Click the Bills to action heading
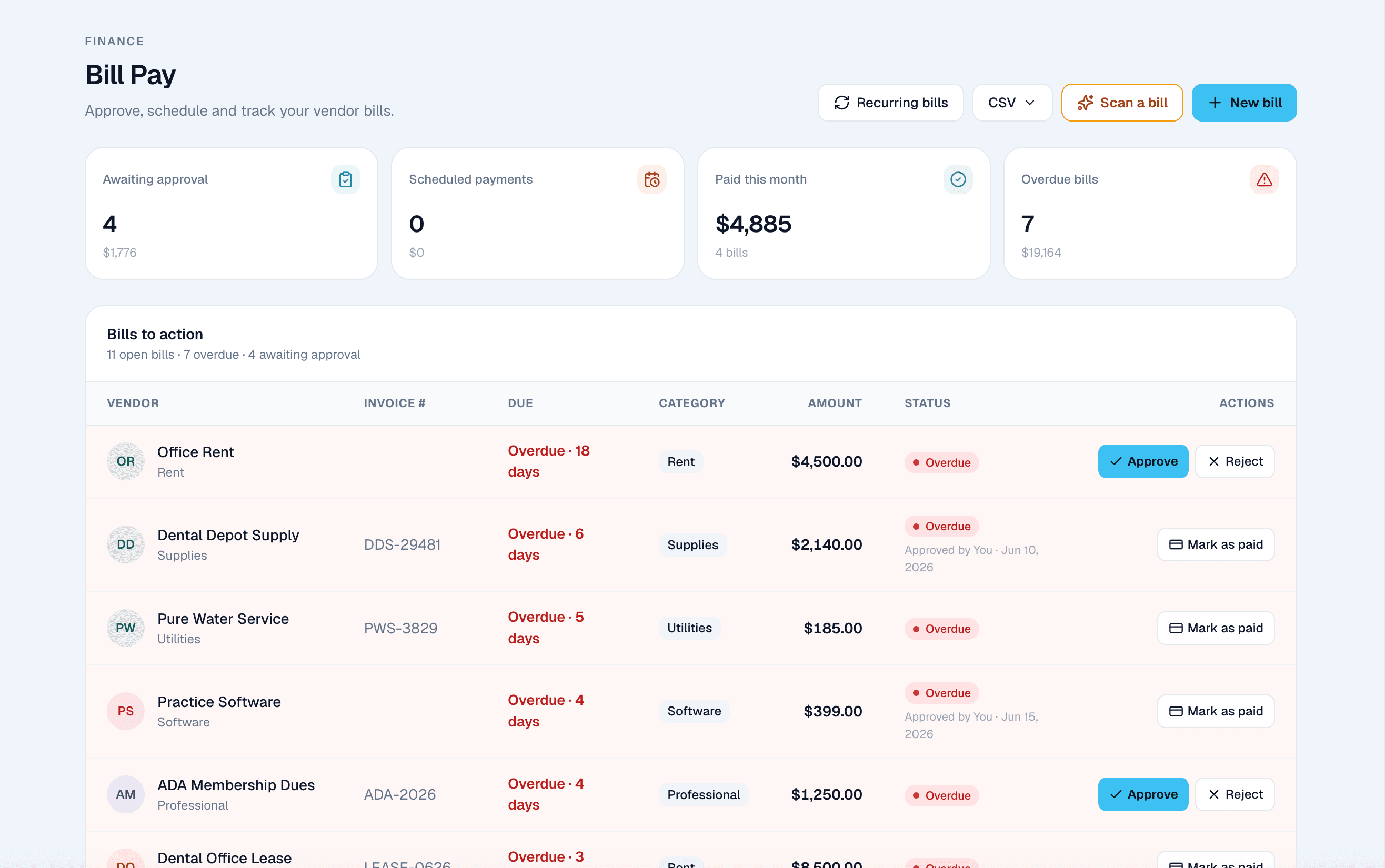This screenshot has width=1385, height=868. pyautogui.click(x=155, y=334)
